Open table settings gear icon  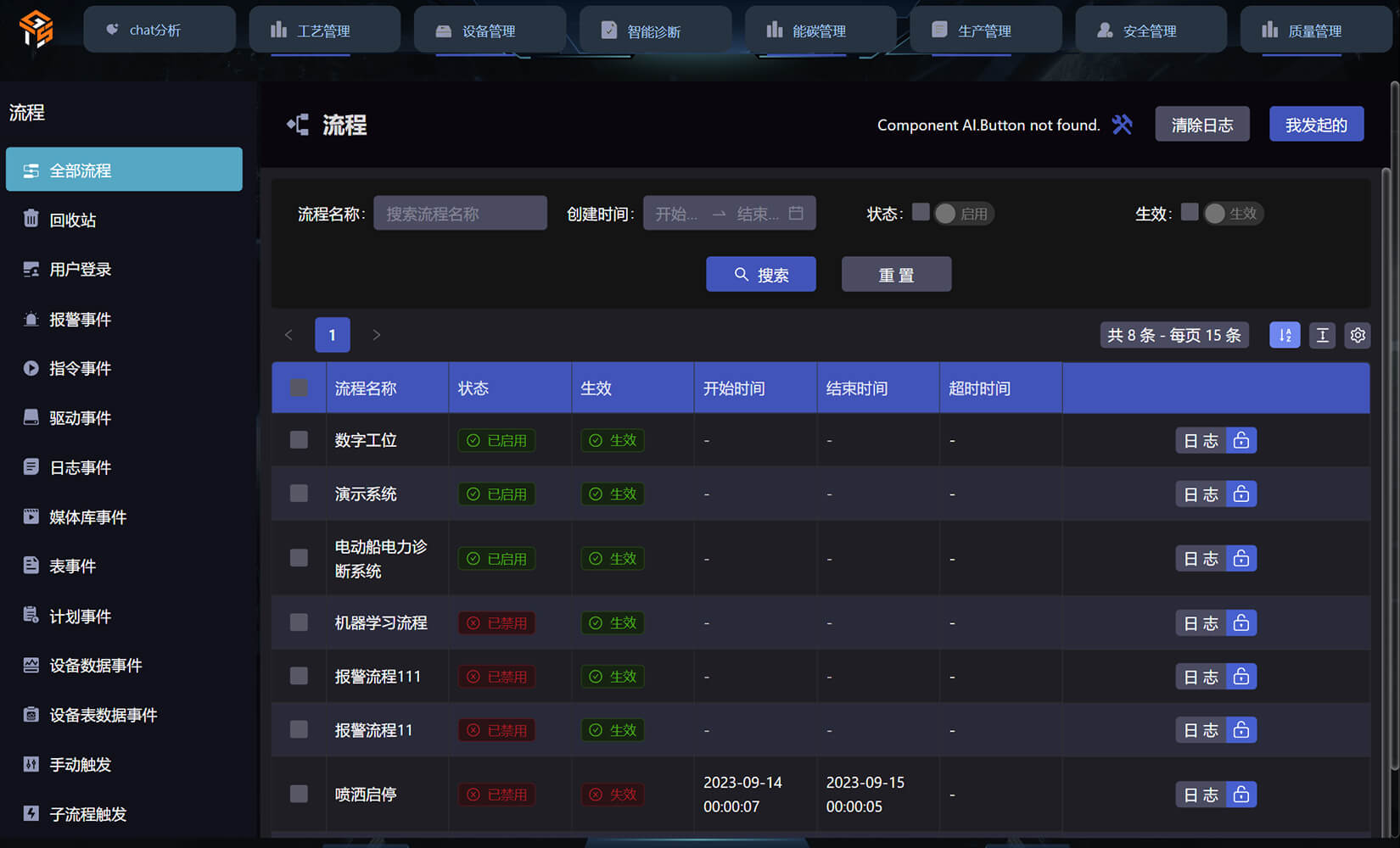pos(1358,335)
